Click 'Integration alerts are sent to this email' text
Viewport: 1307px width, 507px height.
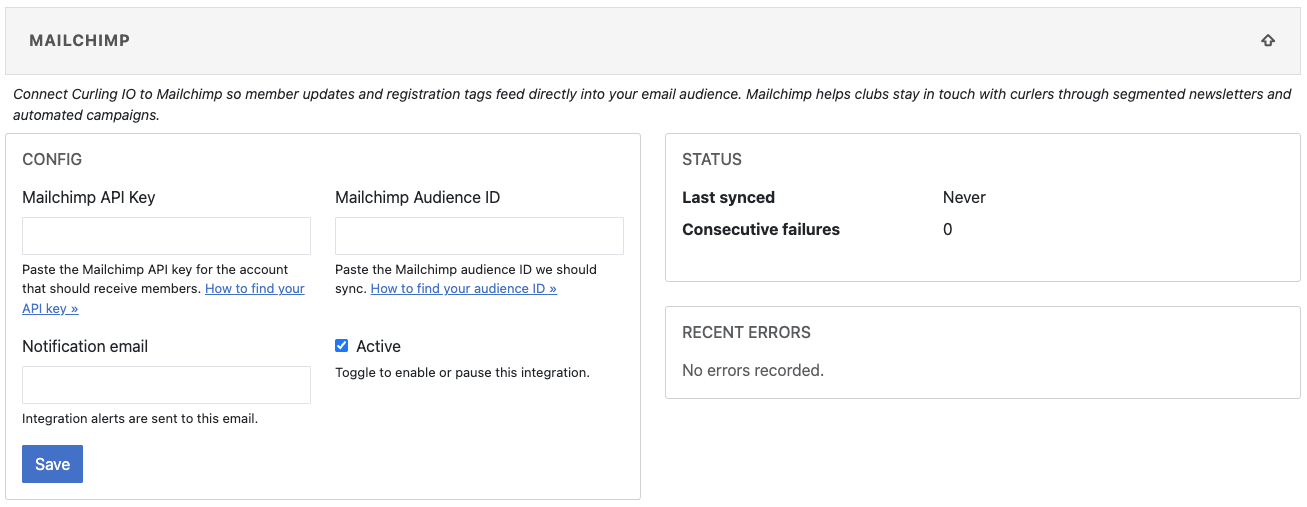[140, 418]
